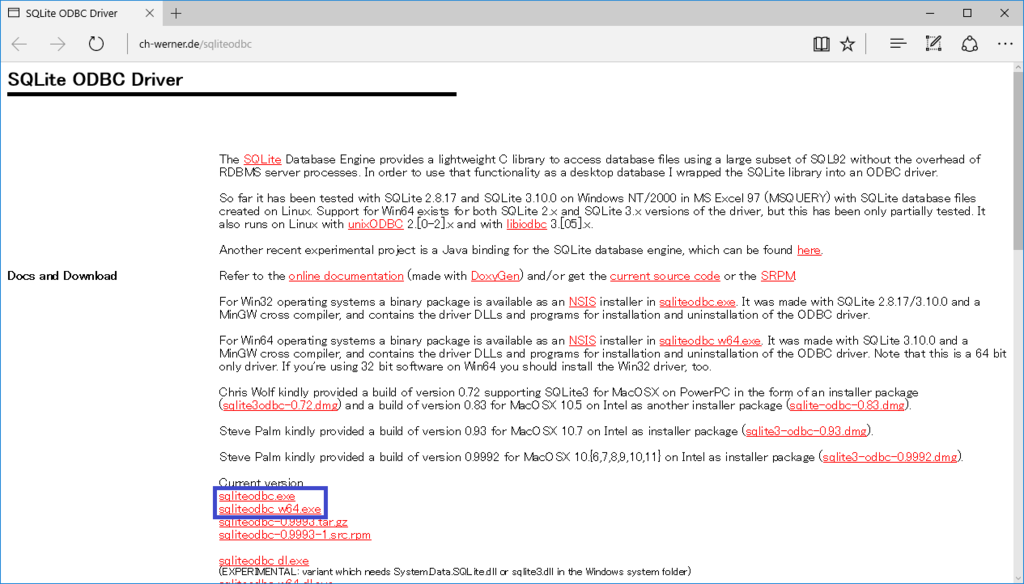Open the online documentation link
Screen dimensions: 1024x584
[x=346, y=276]
